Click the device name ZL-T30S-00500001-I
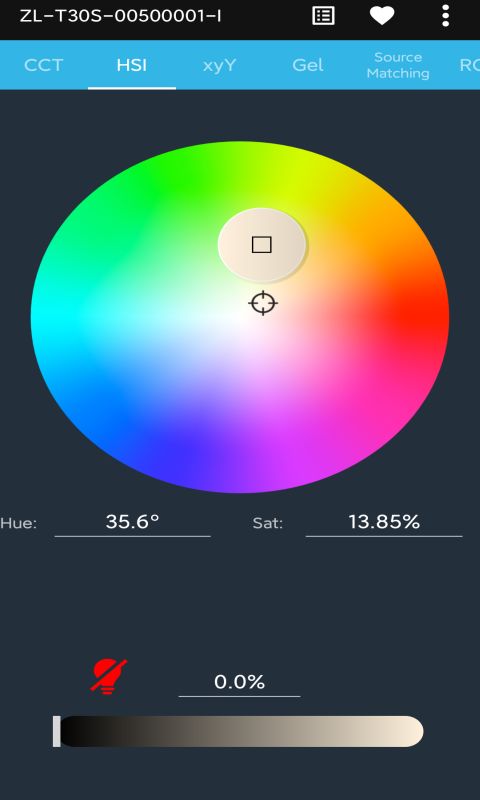 120,16
